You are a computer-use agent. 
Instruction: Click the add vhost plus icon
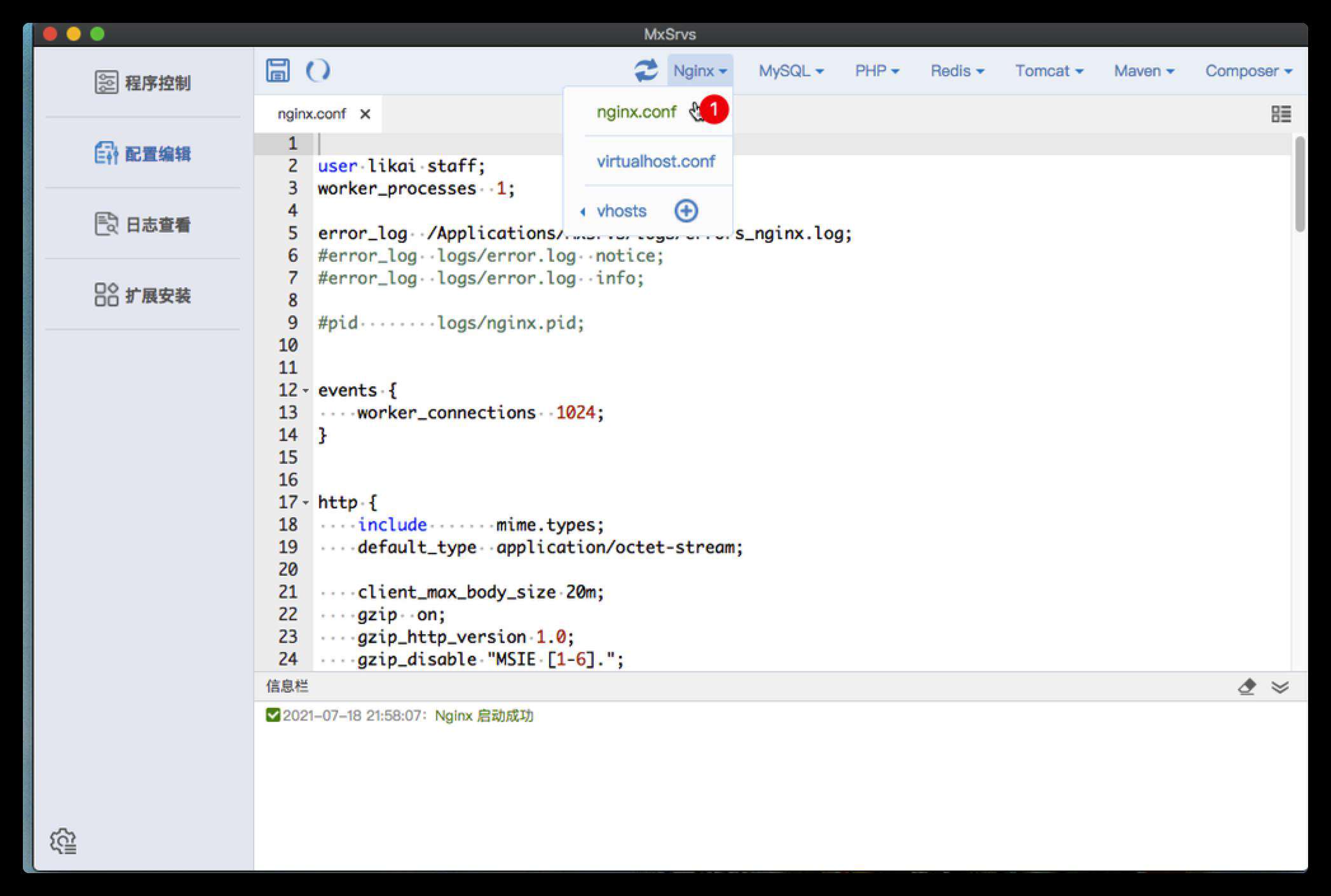pyautogui.click(x=686, y=210)
